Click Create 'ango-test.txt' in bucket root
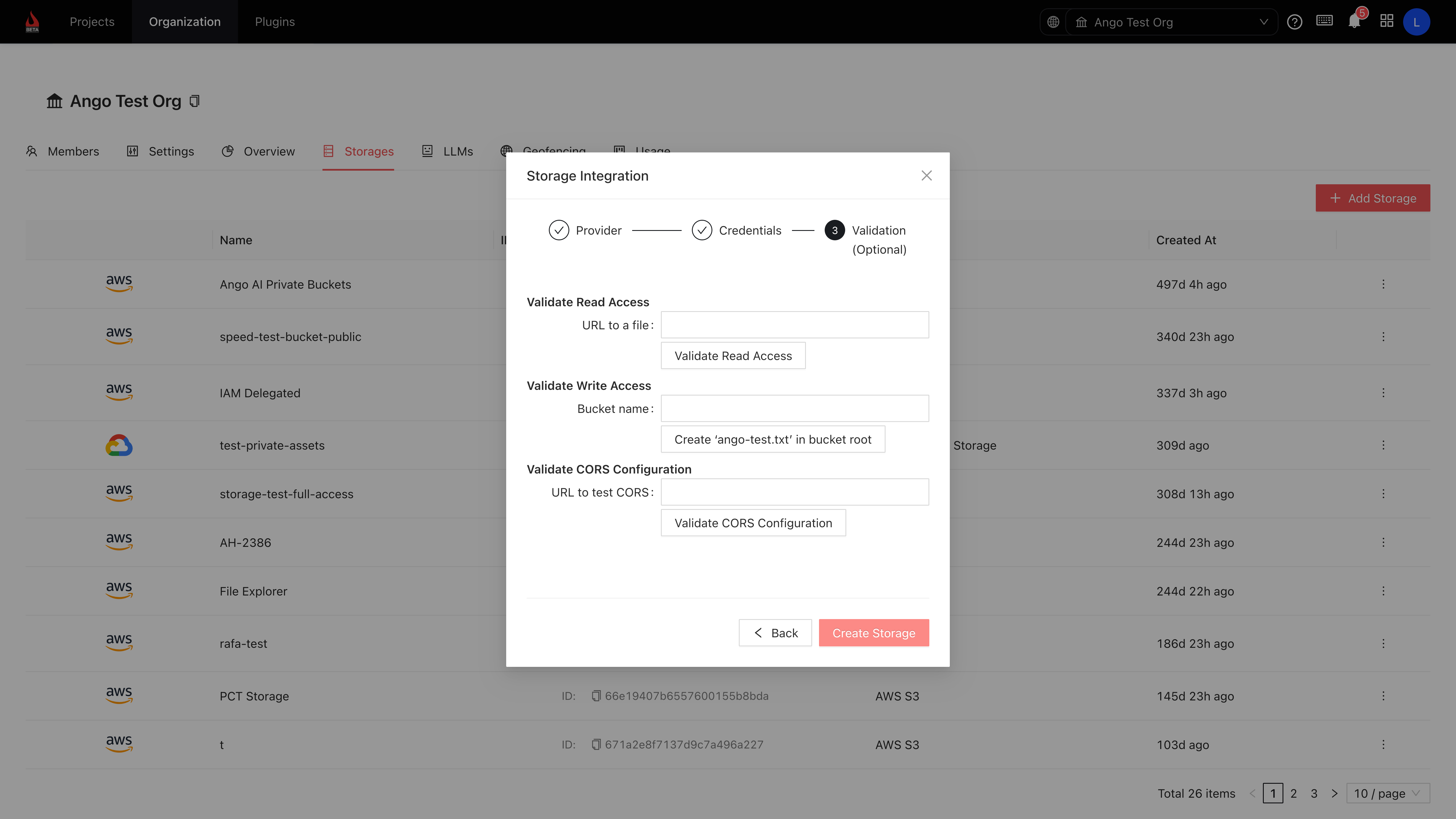1456x819 pixels. pyautogui.click(x=773, y=440)
